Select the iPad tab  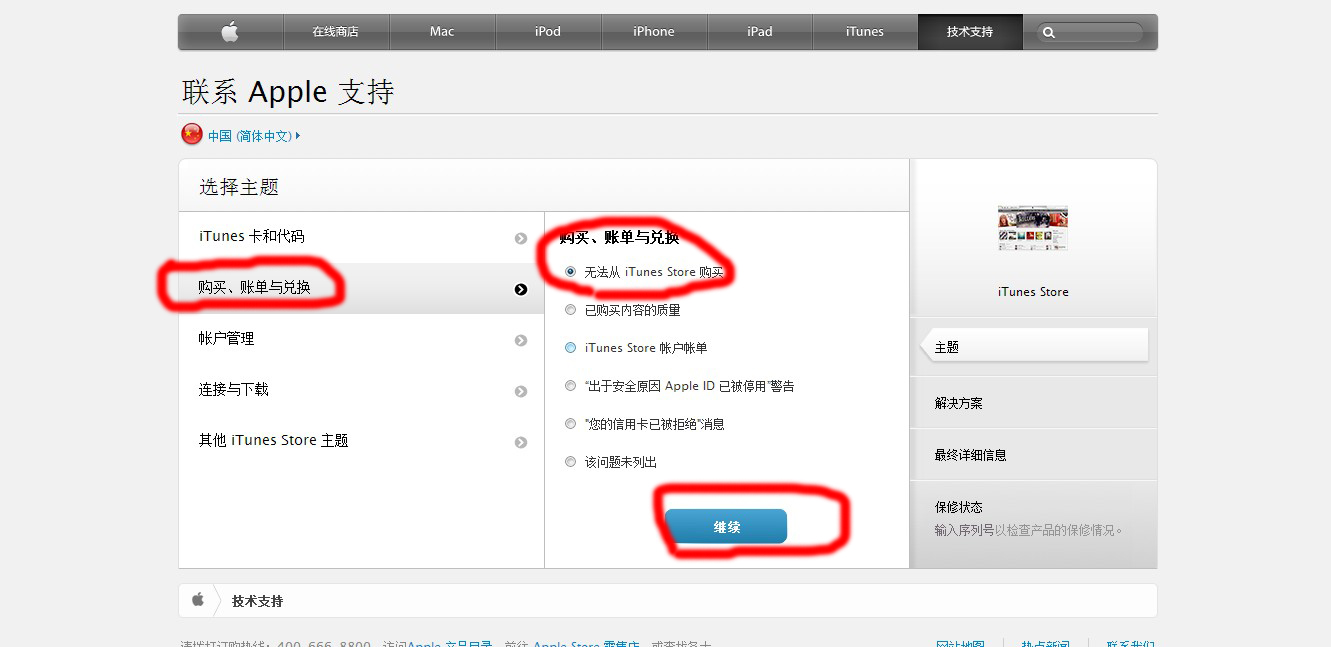tap(760, 32)
